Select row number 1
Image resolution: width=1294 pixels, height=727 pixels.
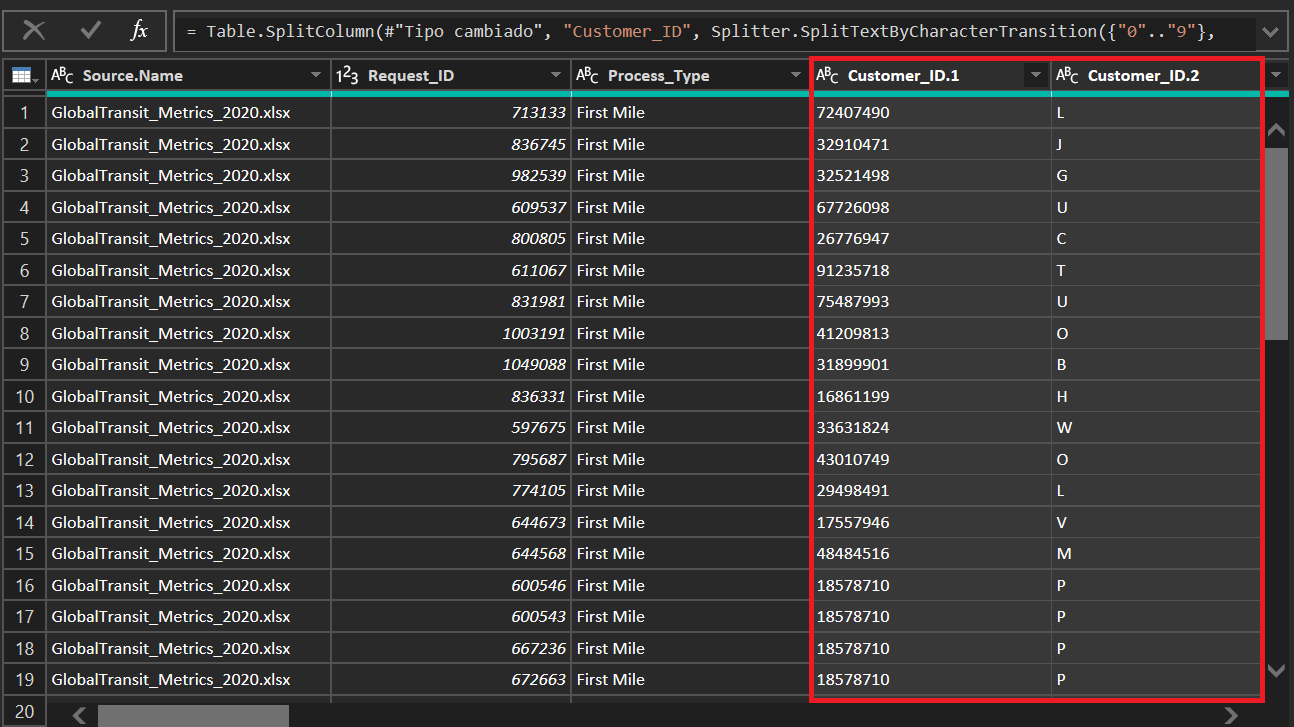tap(24, 113)
